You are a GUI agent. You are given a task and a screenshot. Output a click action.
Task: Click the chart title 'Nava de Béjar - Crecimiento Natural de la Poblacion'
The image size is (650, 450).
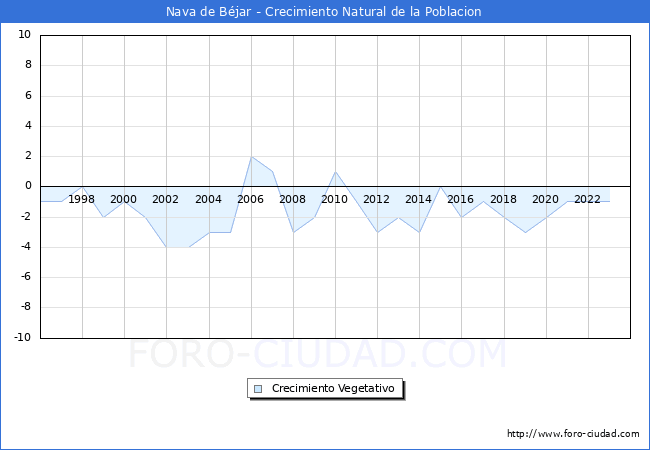click(324, 12)
